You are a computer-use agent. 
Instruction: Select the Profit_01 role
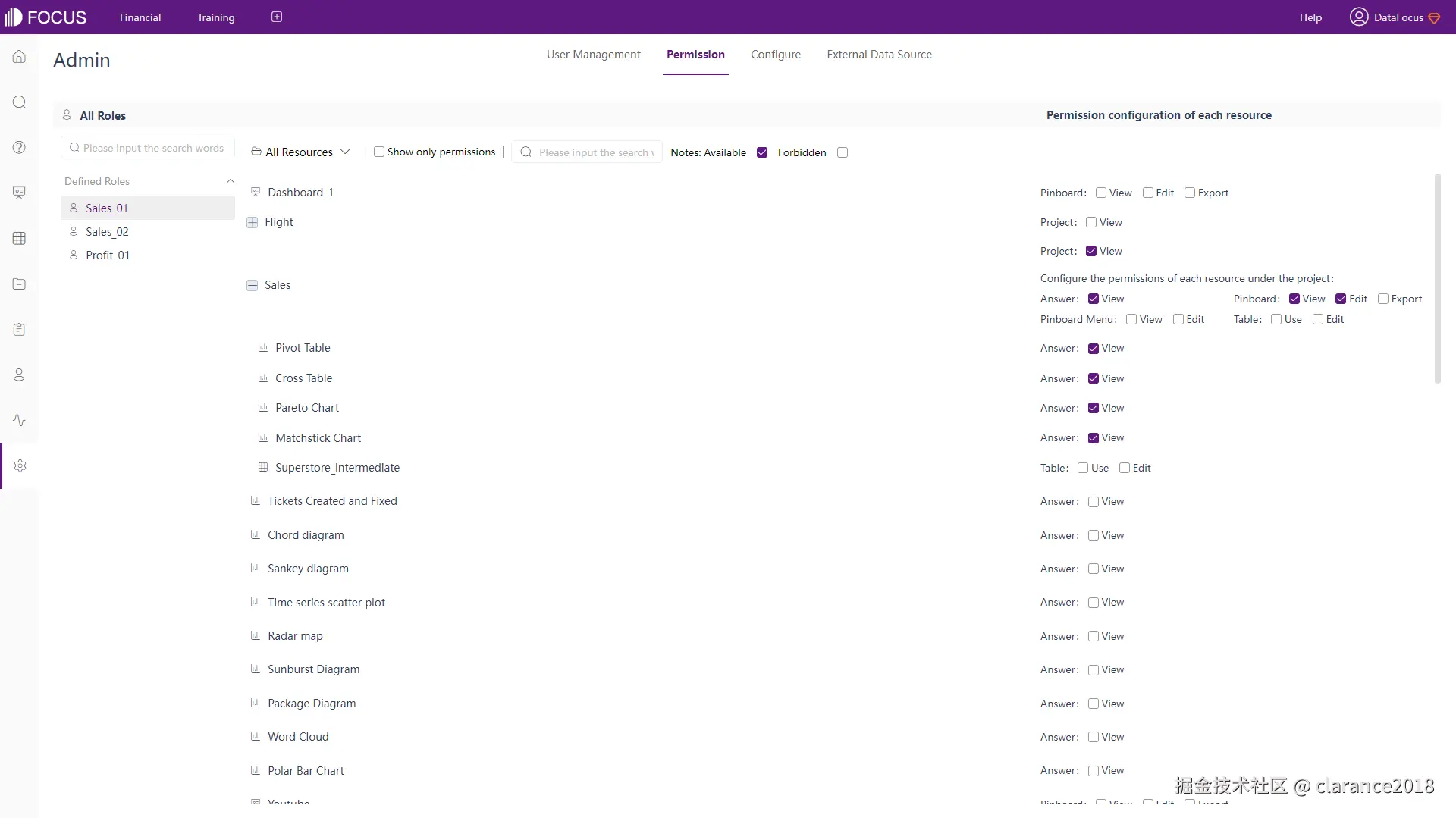[148, 255]
